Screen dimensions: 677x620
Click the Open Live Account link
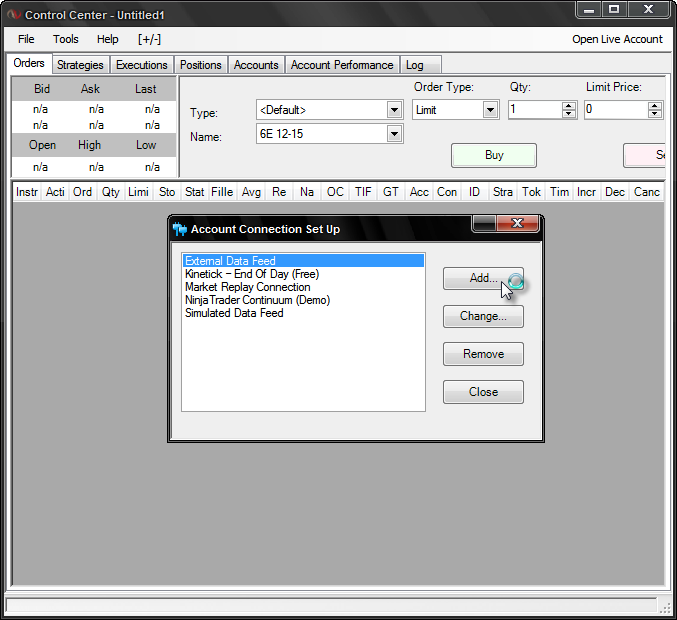click(617, 39)
